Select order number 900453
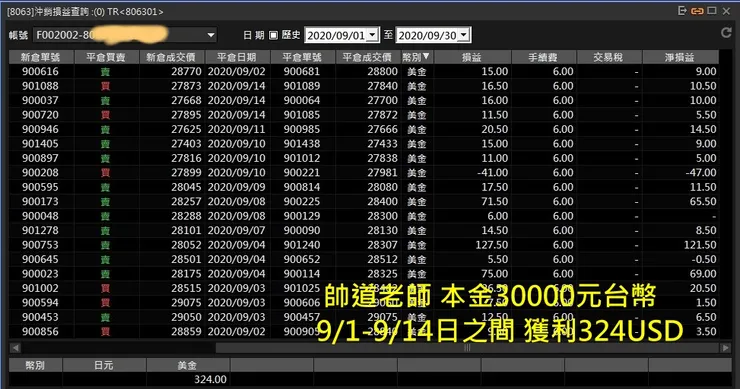The width and height of the screenshot is (740, 389). 41,317
